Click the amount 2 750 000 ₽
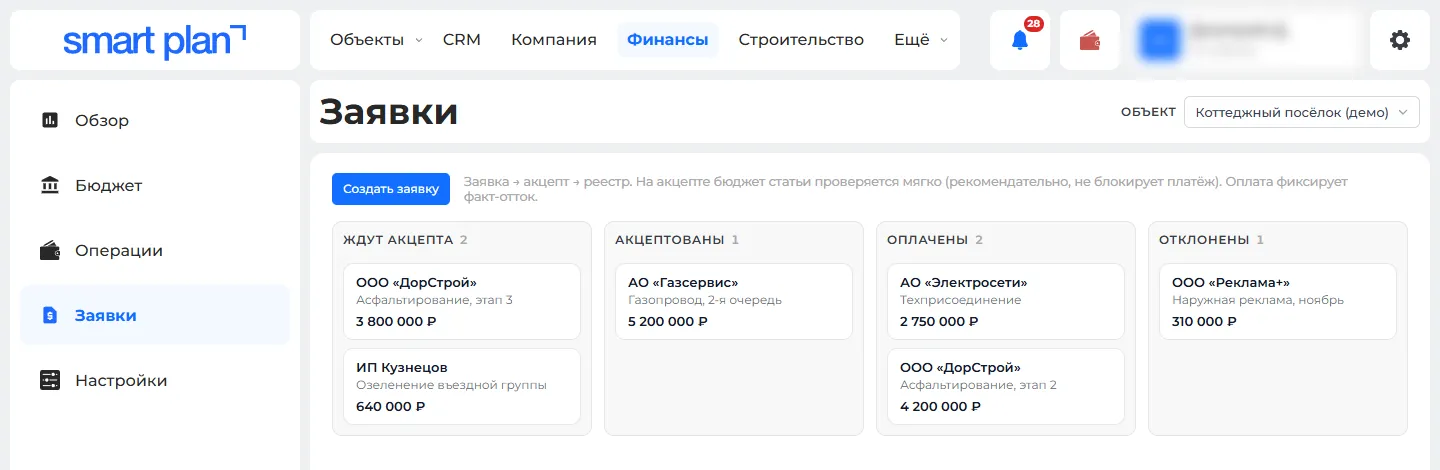 (939, 322)
